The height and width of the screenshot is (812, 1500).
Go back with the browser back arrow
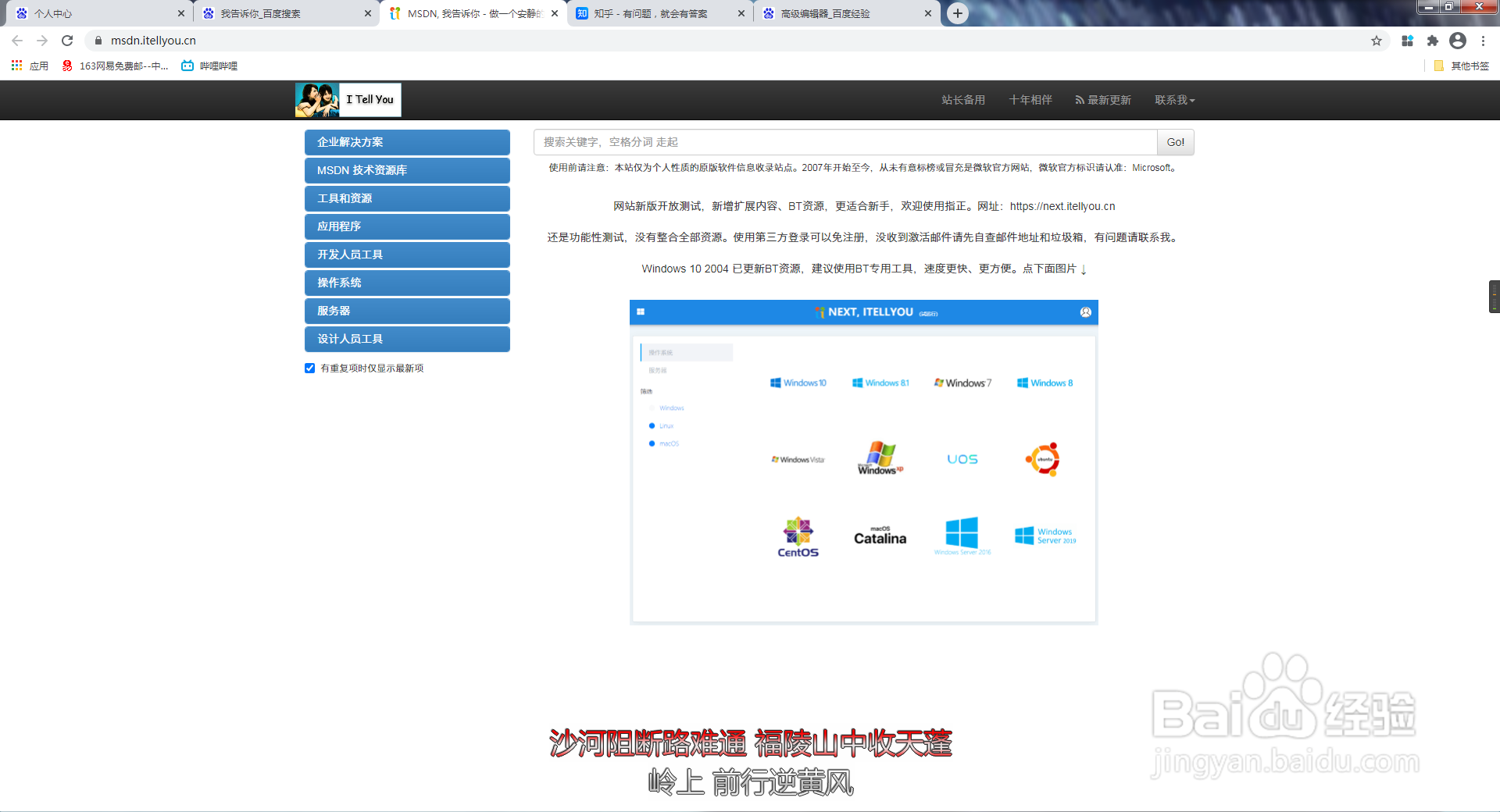17,41
